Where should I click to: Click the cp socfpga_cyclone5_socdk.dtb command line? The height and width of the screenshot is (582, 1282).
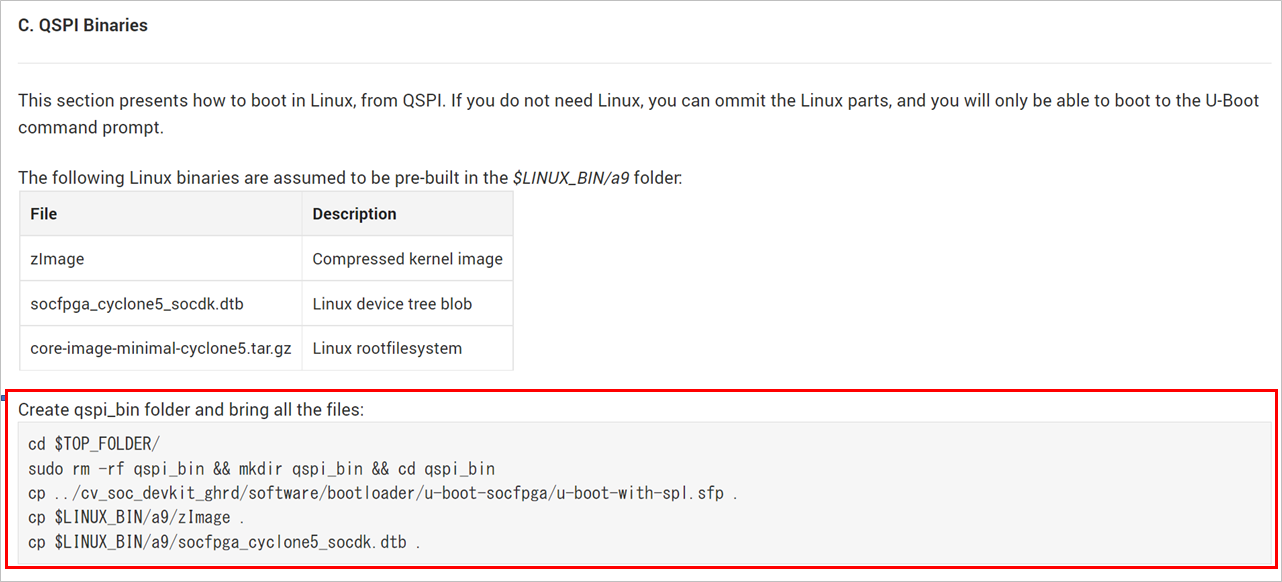tap(225, 543)
